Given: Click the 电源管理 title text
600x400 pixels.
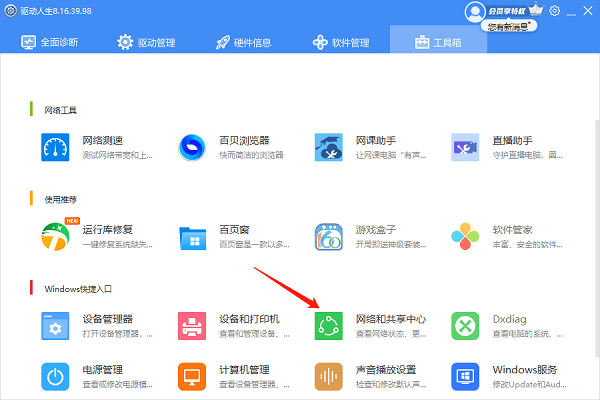Looking at the screenshot, I should point(103,369).
